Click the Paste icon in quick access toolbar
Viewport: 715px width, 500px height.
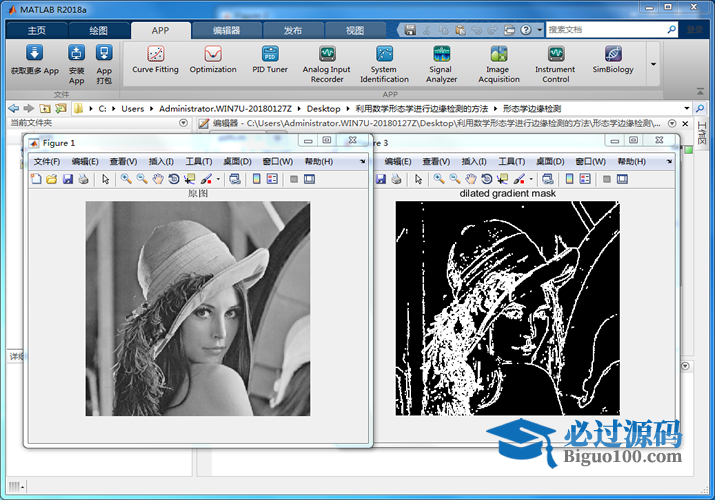pyautogui.click(x=460, y=30)
